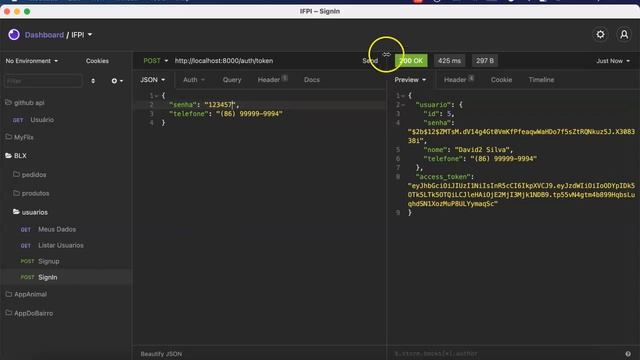Open the Just Now history dropdown
This screenshot has width=640, height=360.
[613, 61]
